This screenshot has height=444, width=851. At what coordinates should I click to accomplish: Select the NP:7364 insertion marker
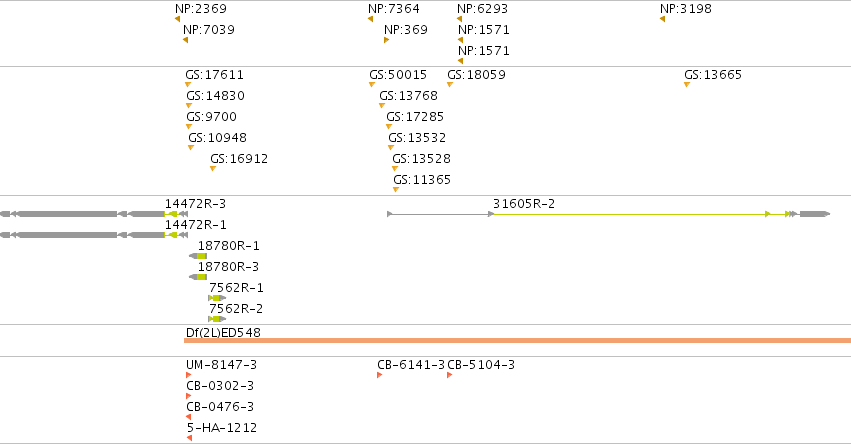click(370, 19)
